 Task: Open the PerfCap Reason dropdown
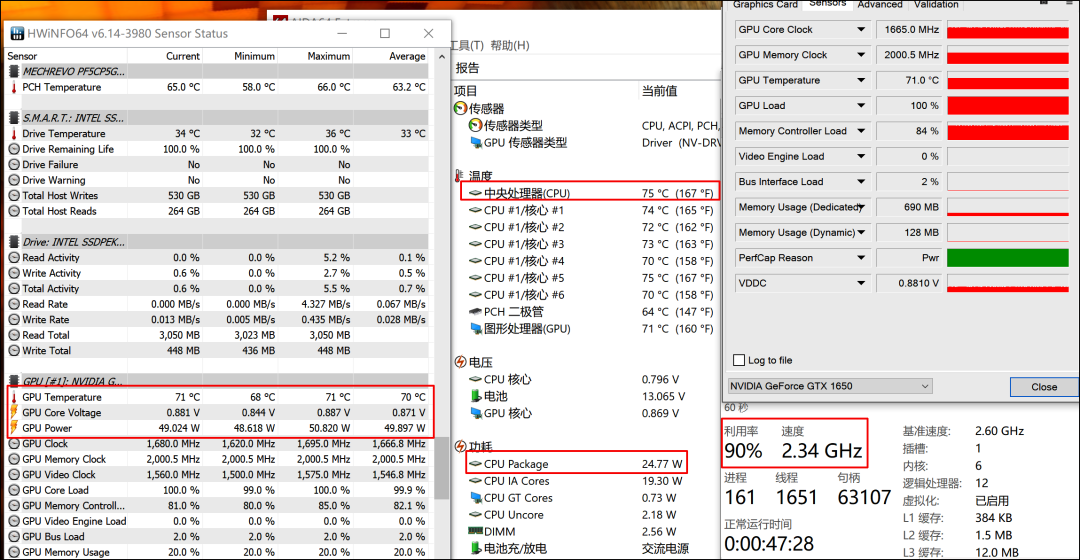861,258
